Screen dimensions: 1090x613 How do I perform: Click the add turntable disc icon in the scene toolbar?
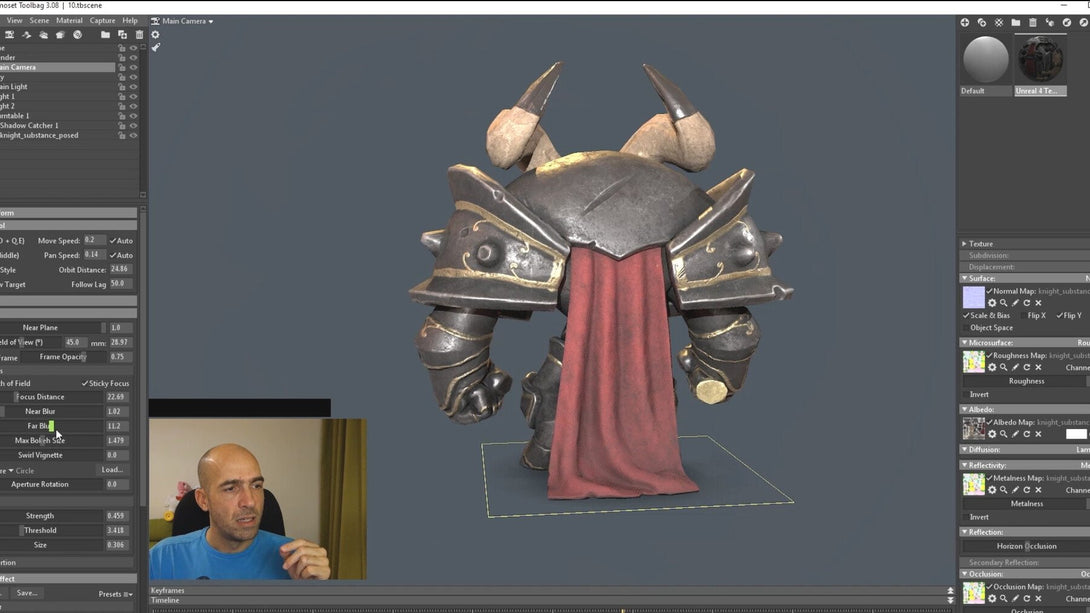77,35
